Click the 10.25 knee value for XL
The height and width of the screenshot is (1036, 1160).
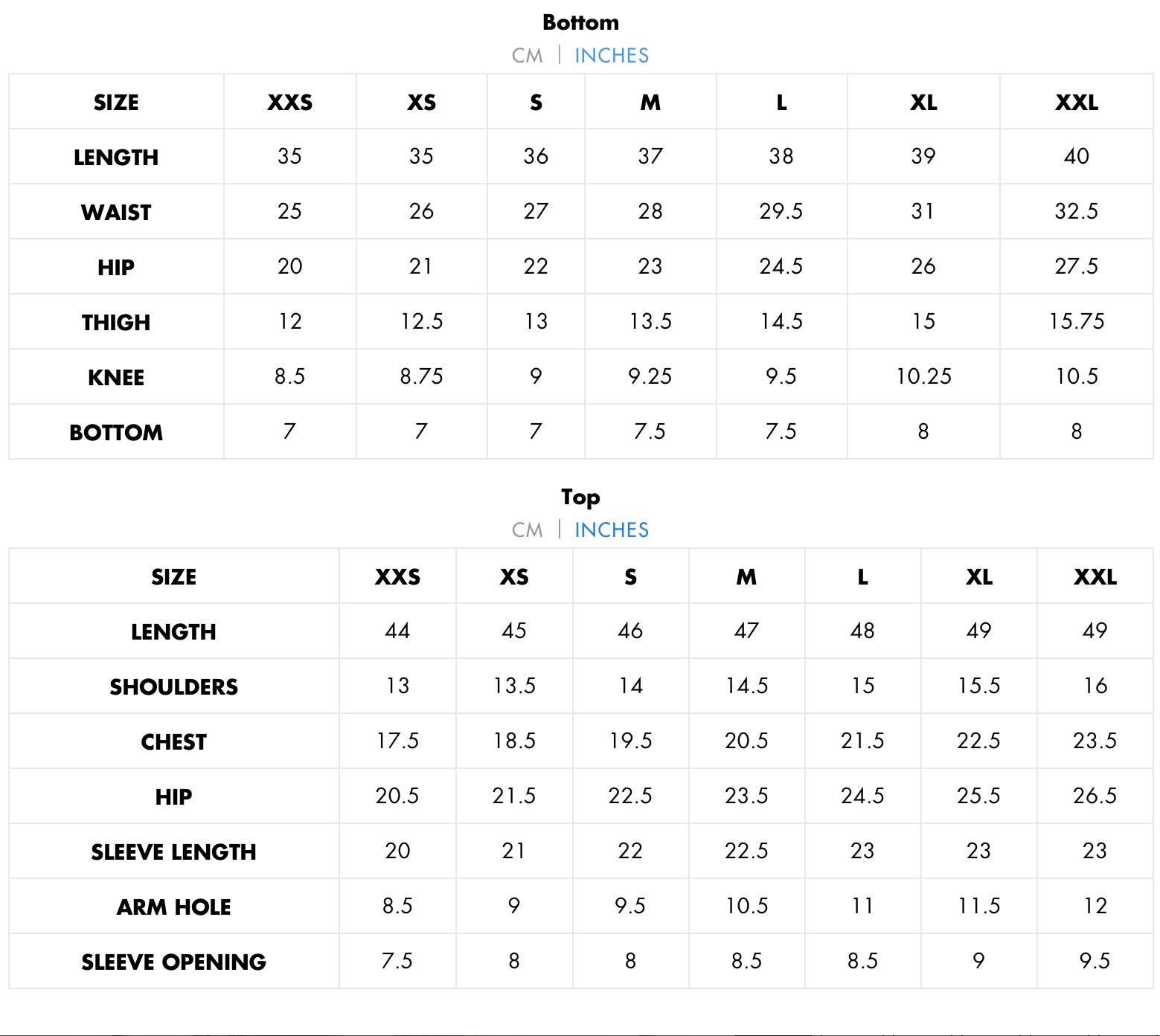coord(923,376)
